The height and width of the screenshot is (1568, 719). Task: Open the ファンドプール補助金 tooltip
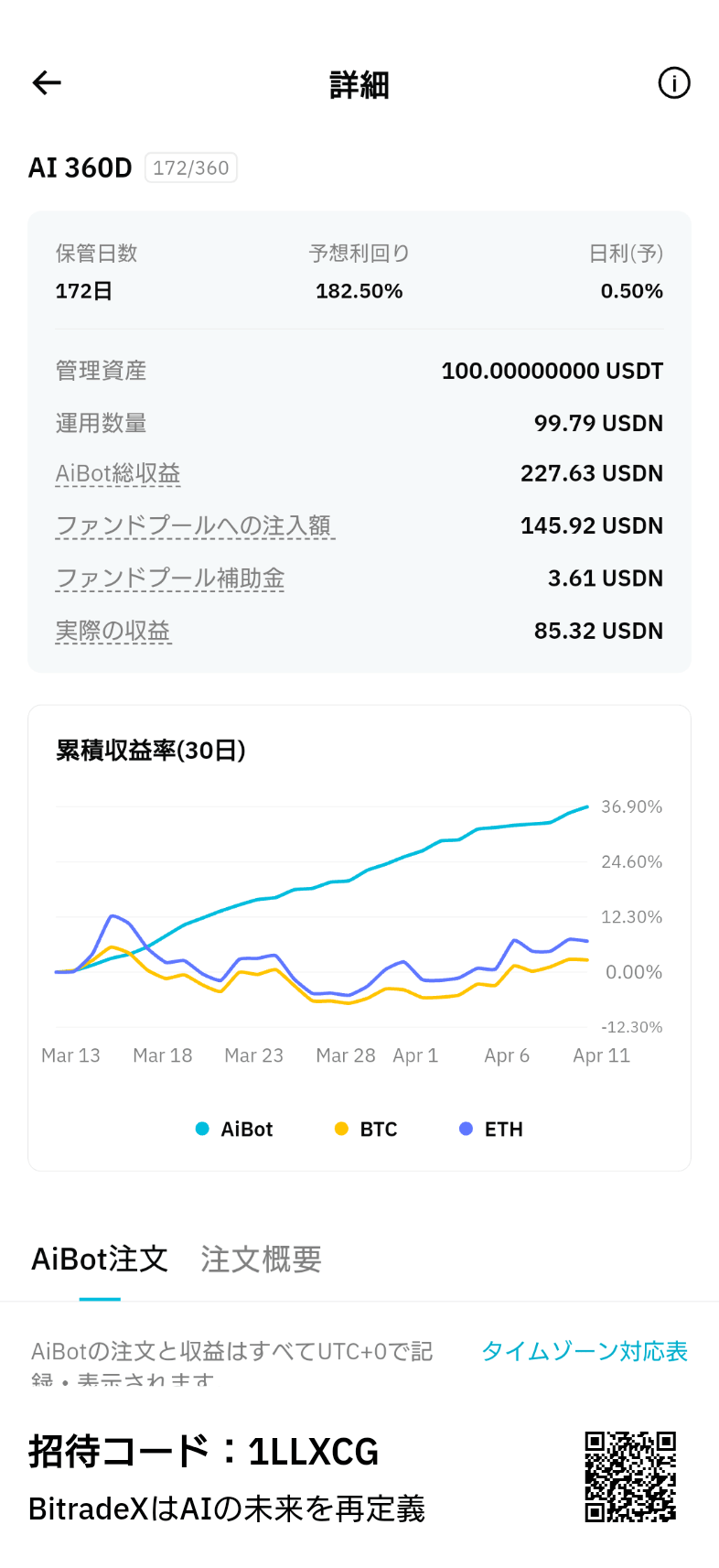coord(170,578)
